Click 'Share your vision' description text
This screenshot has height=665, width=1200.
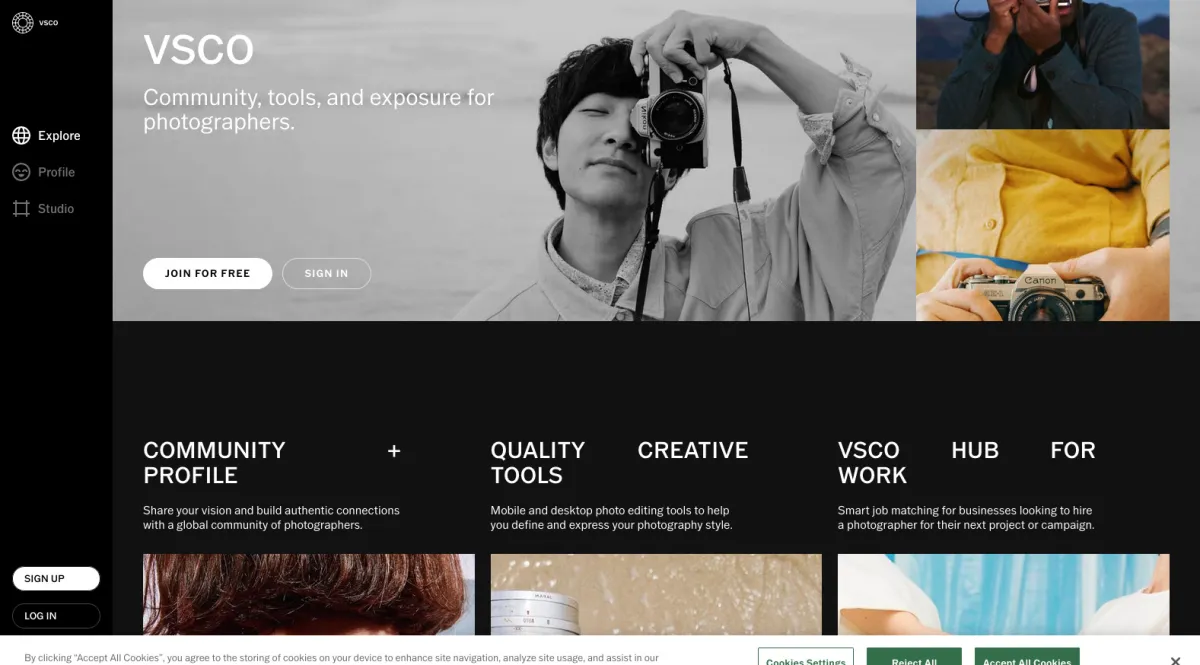click(x=271, y=517)
